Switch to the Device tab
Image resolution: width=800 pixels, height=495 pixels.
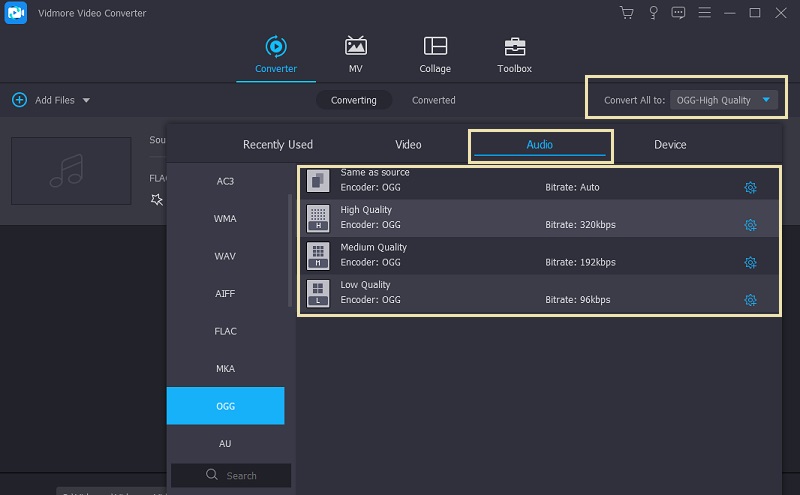click(x=670, y=145)
